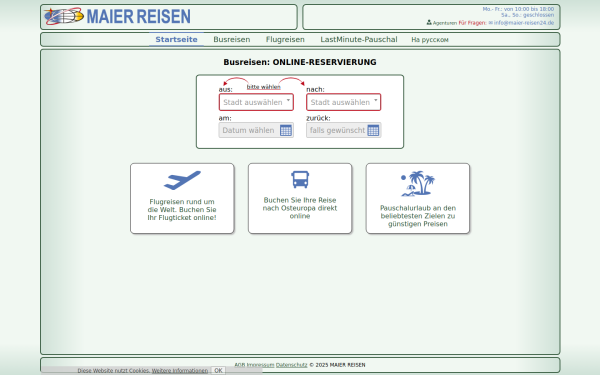Click the Agenturen link
This screenshot has width=600, height=375.
(x=445, y=23)
